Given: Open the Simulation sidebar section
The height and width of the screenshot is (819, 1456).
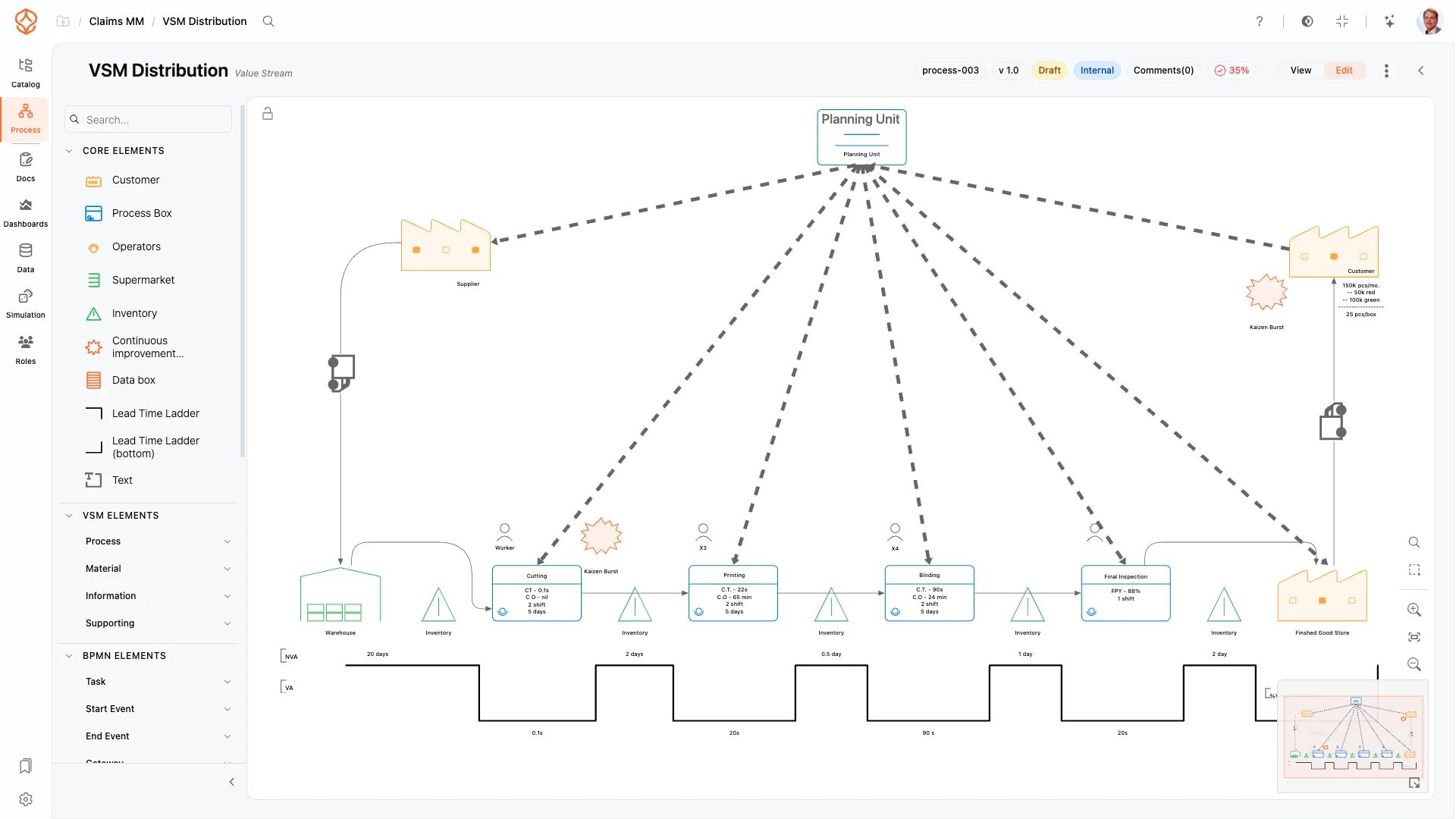Looking at the screenshot, I should [26, 303].
